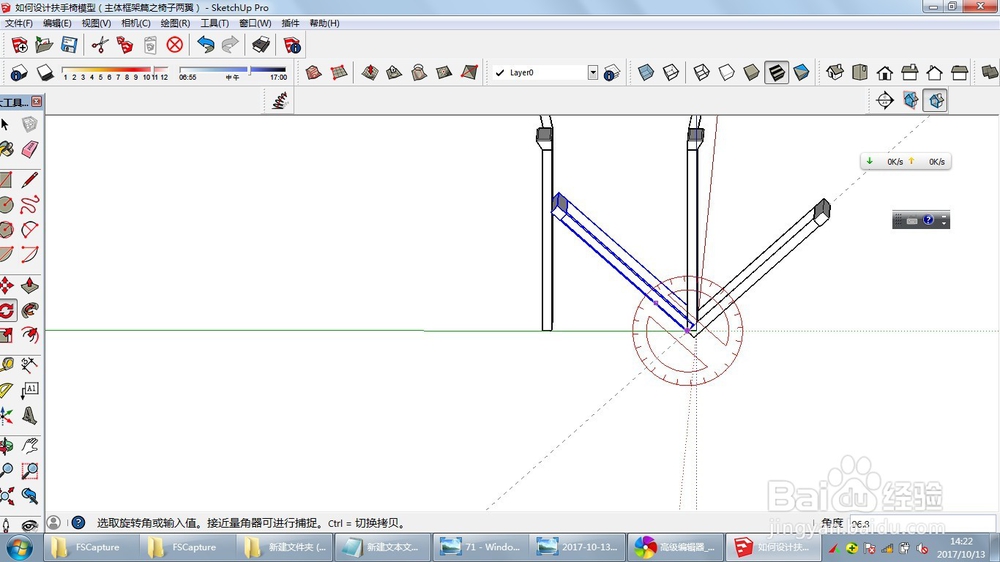
Task: Close the large tool set panel
Action: [37, 101]
